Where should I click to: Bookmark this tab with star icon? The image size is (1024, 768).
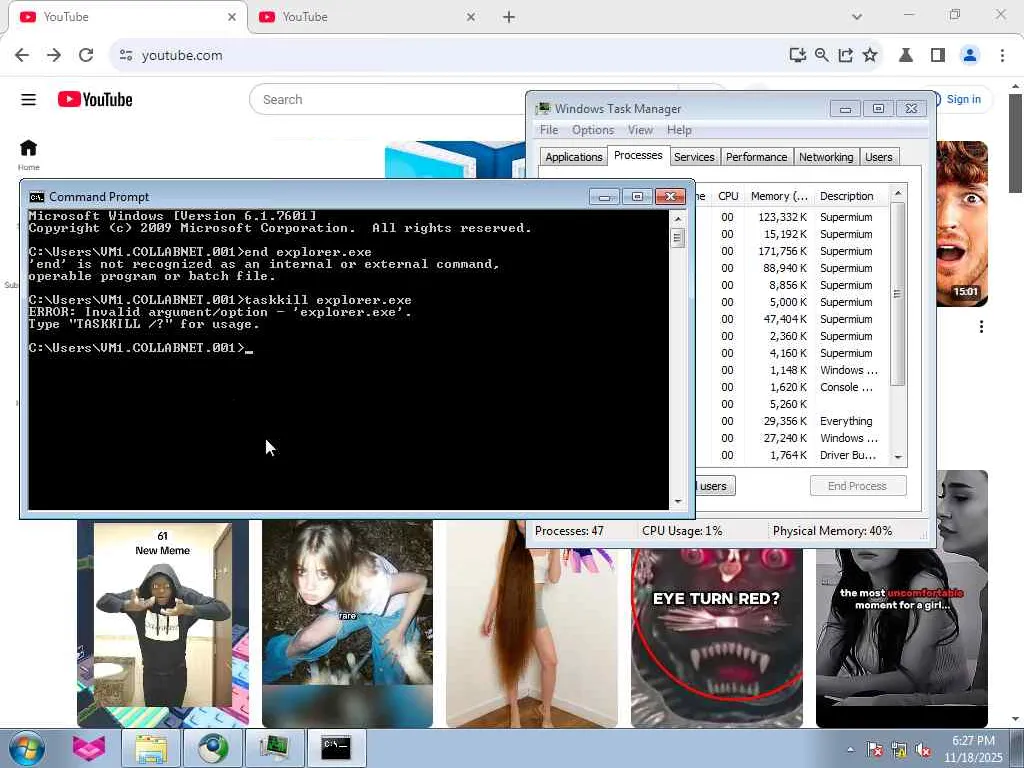(870, 56)
